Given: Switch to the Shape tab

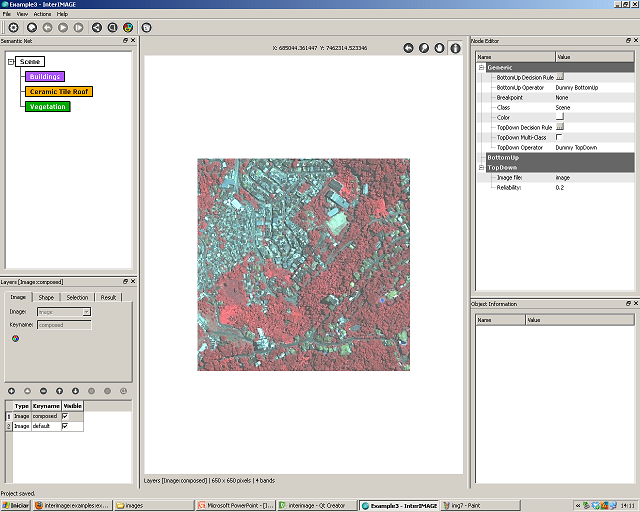Looking at the screenshot, I should pyautogui.click(x=46, y=297).
